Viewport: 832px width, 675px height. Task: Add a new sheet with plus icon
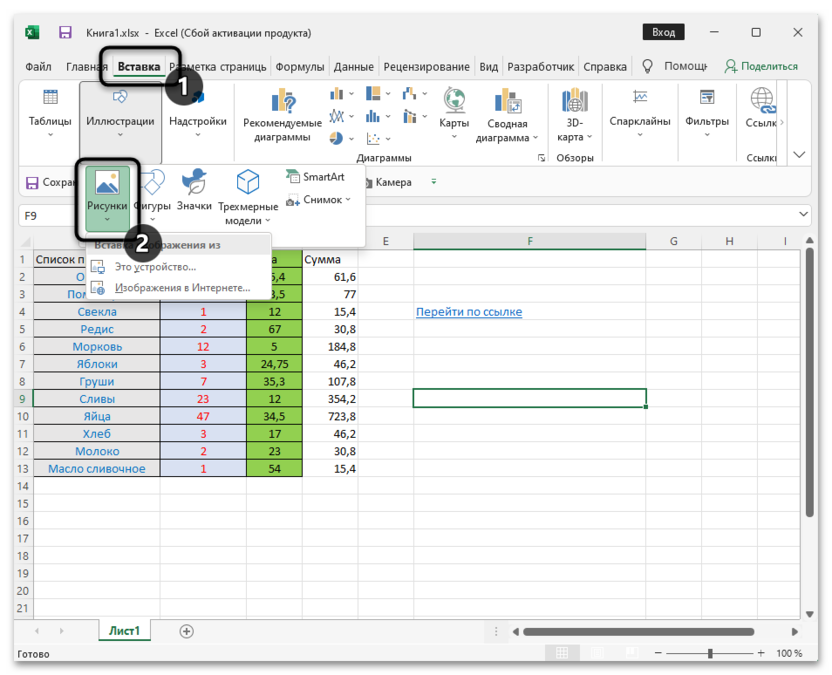tap(186, 631)
